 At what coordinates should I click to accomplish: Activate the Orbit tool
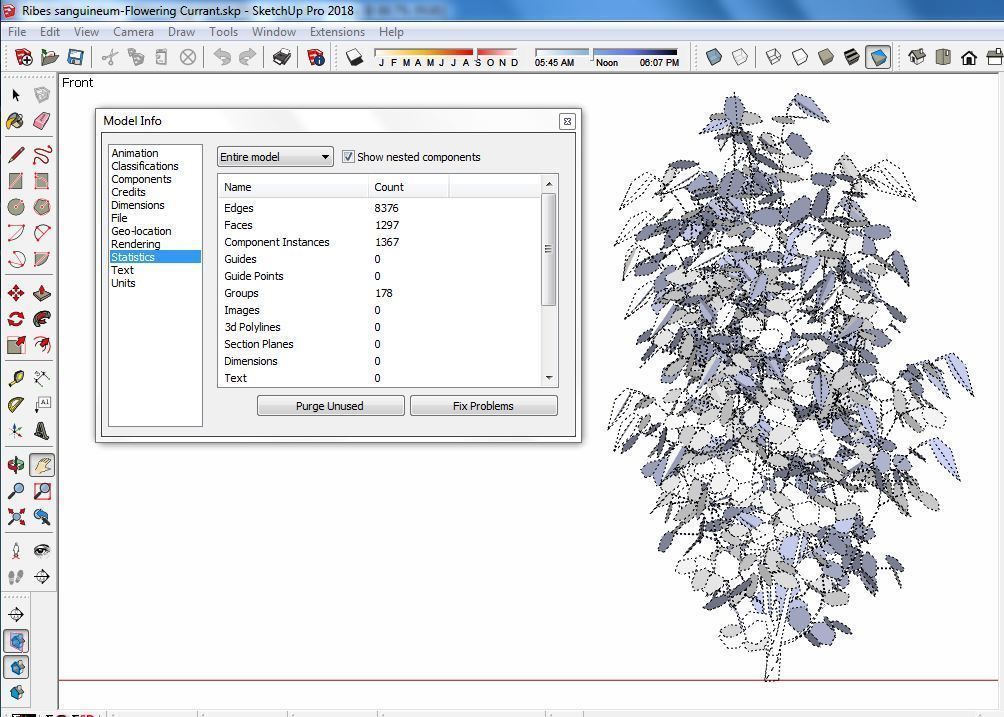coord(16,465)
